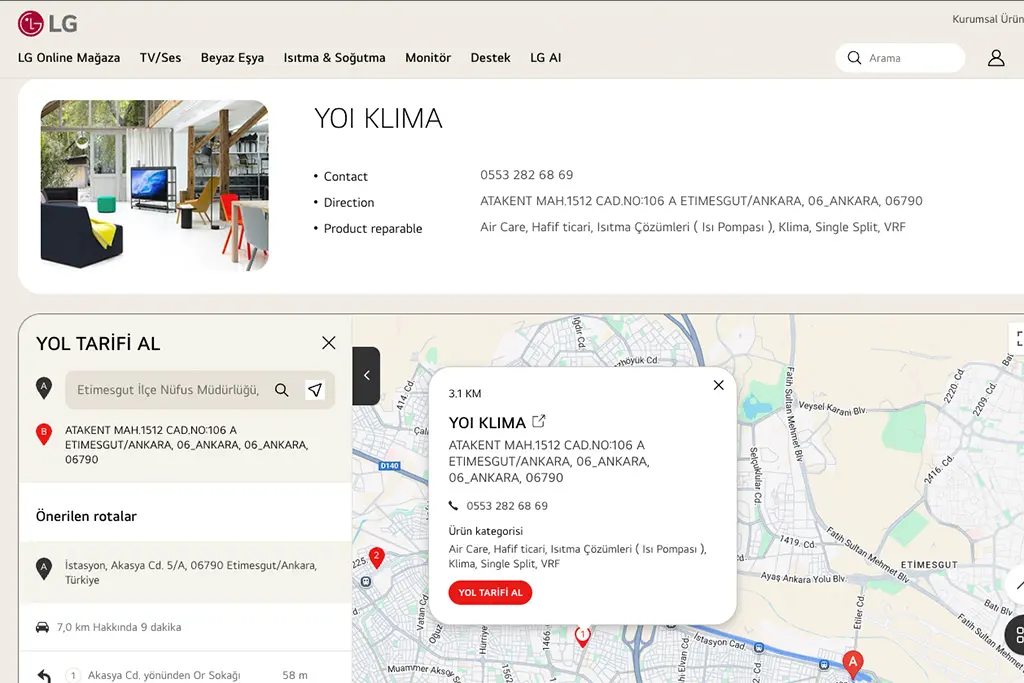Image resolution: width=1024 pixels, height=683 pixels.
Task: Open the TV/Ses menu
Action: 161,57
